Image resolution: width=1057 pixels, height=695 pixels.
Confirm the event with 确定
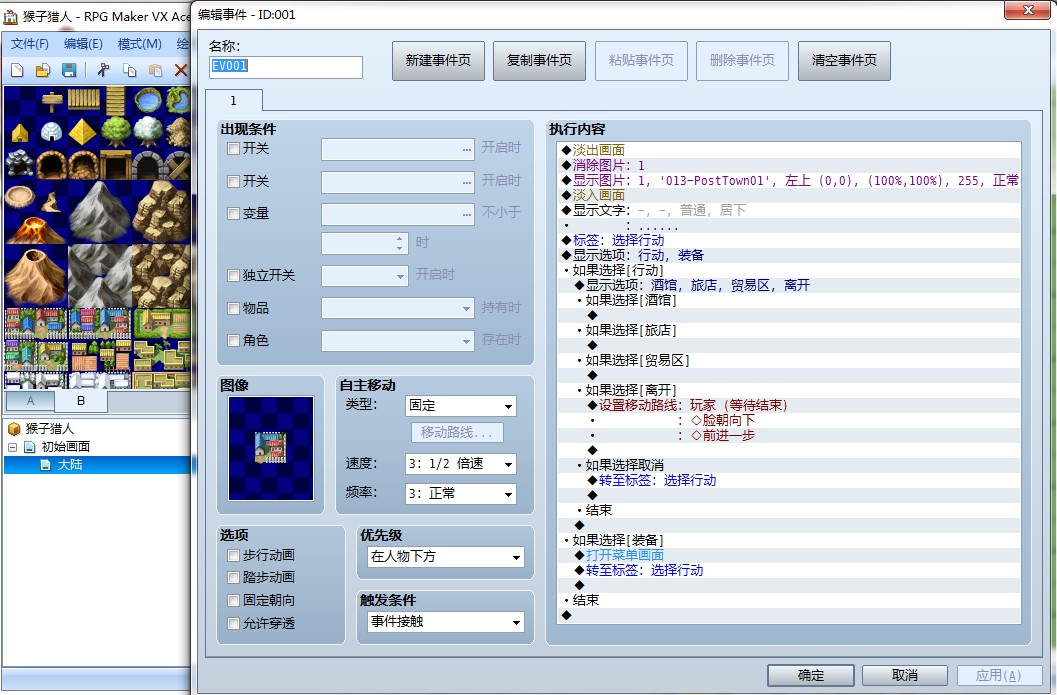[810, 675]
